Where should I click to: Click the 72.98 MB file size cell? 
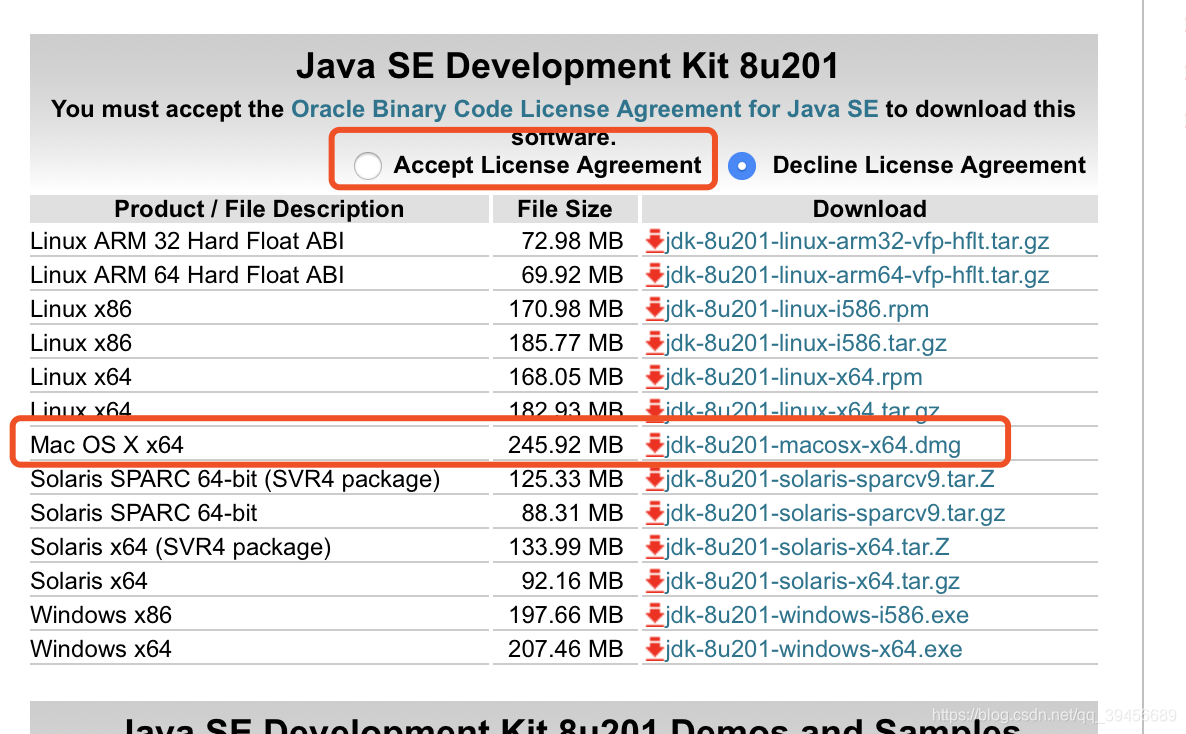(565, 241)
